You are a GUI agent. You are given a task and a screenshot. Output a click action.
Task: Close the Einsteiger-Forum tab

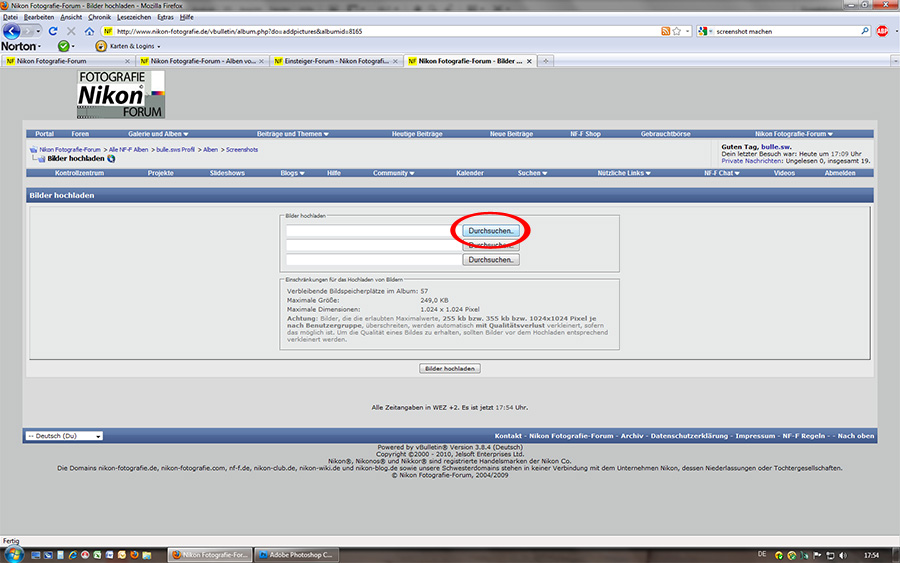click(x=395, y=61)
